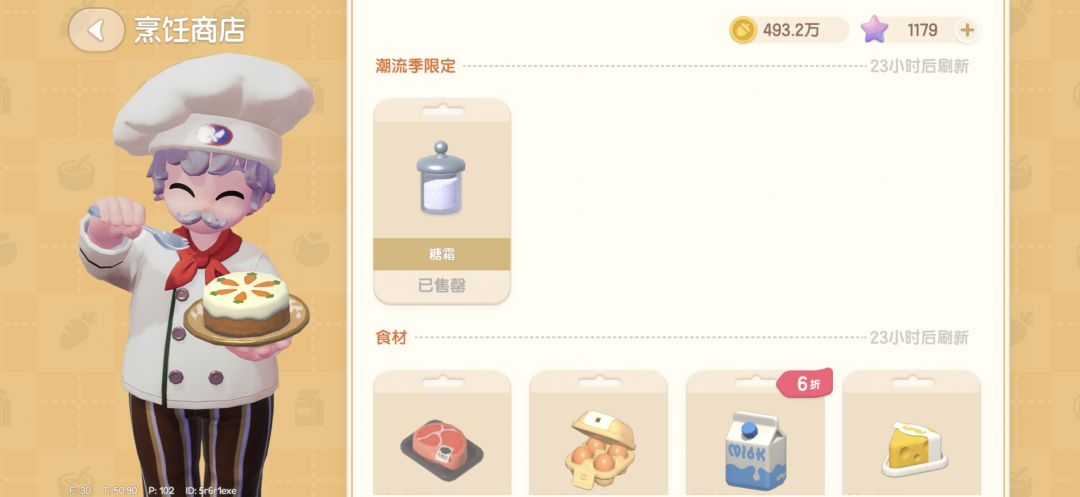Screen dimensions: 1080x497
Task: Click the chef character's carrot cake
Action: pos(246,303)
